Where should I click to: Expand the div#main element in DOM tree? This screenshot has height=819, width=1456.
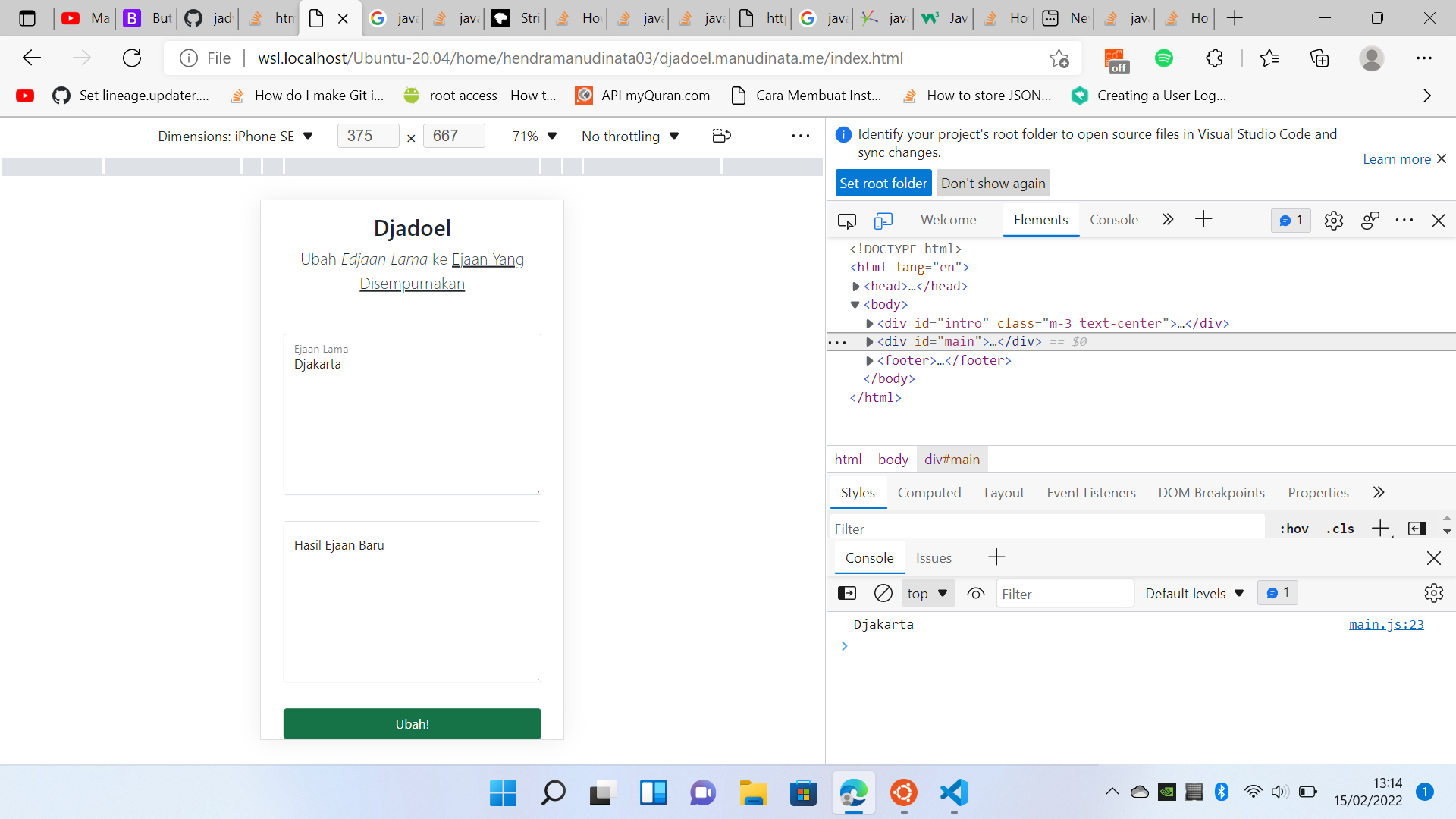869,342
